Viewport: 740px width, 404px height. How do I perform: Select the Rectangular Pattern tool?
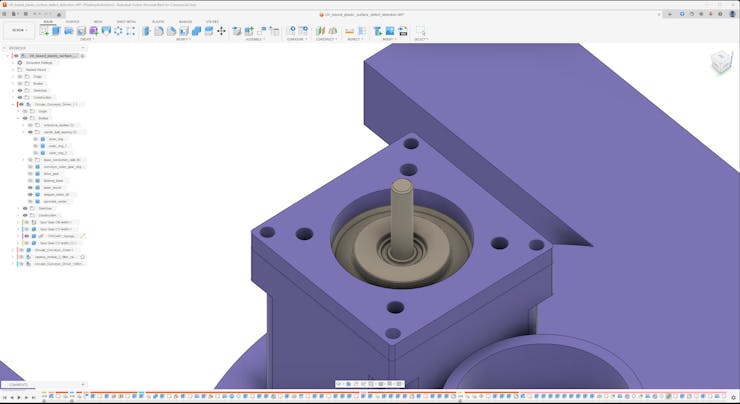tap(131, 31)
